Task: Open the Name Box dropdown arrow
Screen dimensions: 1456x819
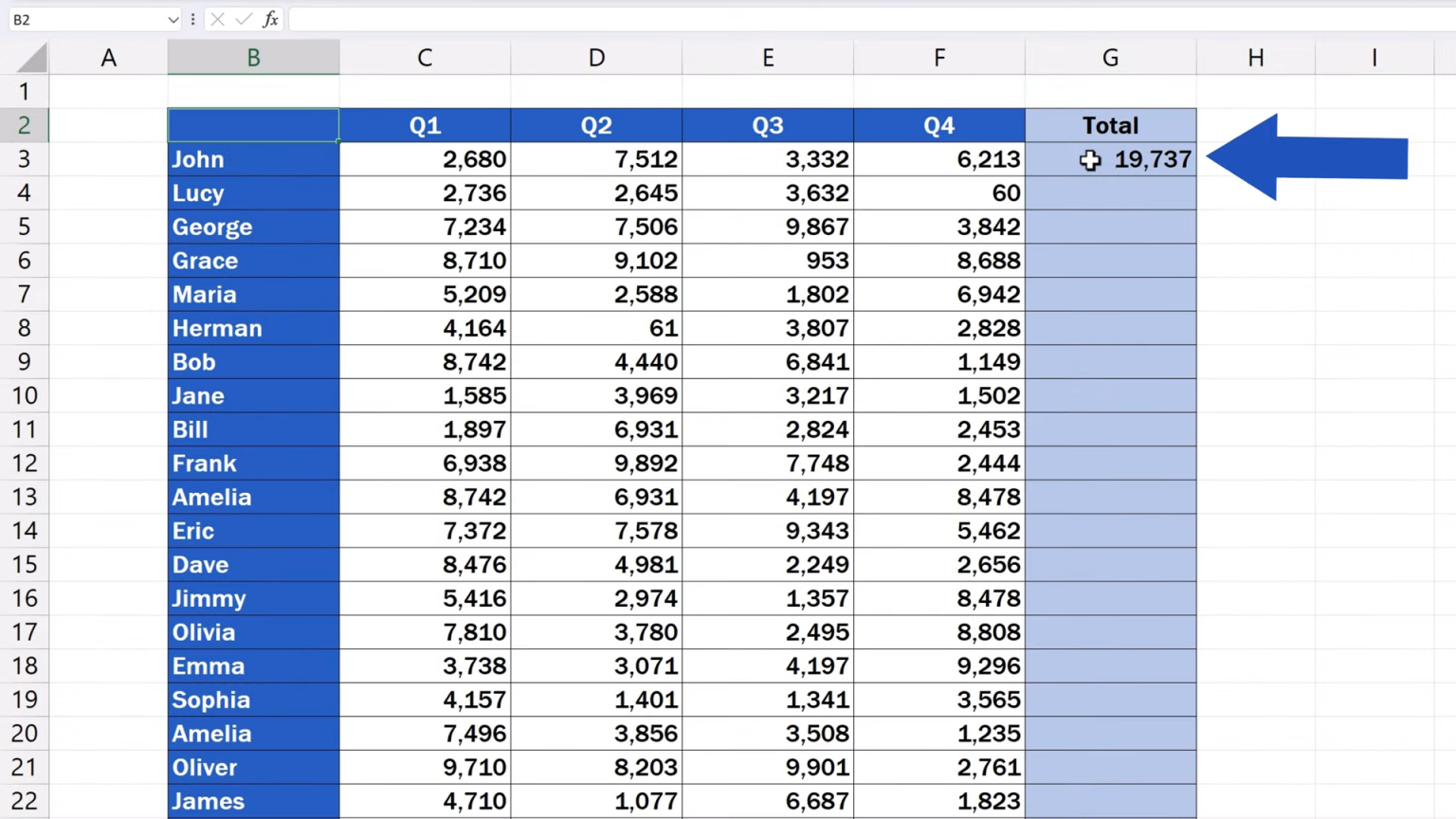Action: [172, 19]
